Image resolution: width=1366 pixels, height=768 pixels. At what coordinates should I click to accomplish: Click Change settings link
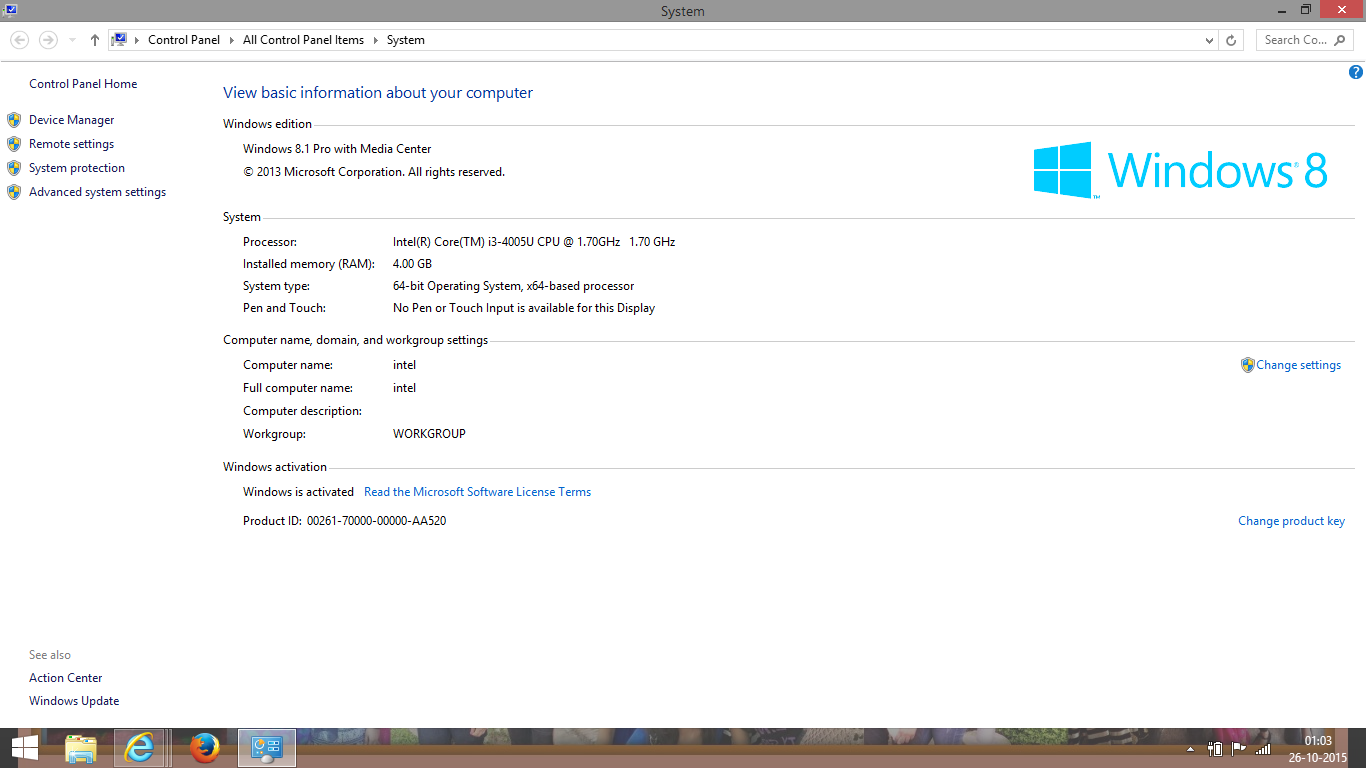click(1298, 365)
